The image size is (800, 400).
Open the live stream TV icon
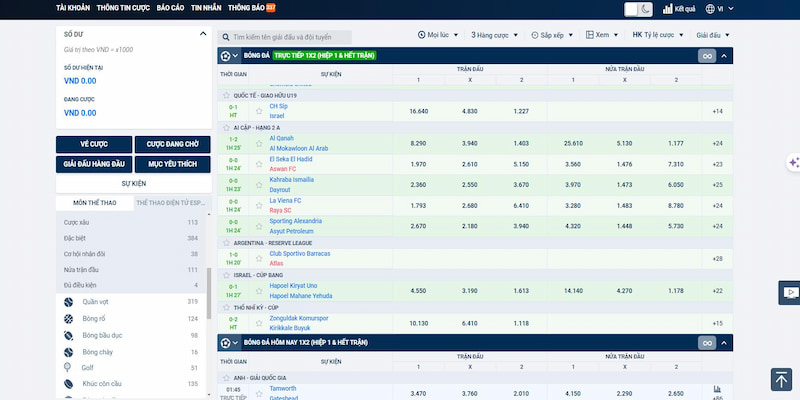click(791, 293)
